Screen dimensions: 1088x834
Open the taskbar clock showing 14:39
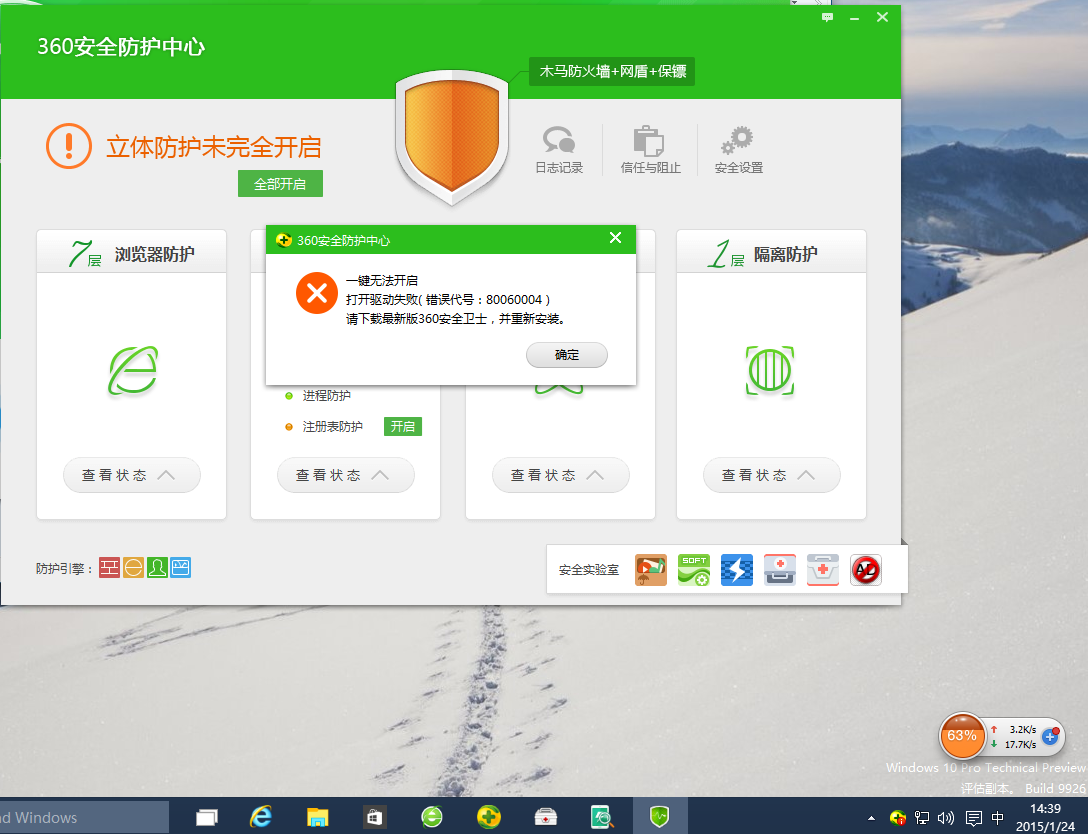click(x=1045, y=817)
